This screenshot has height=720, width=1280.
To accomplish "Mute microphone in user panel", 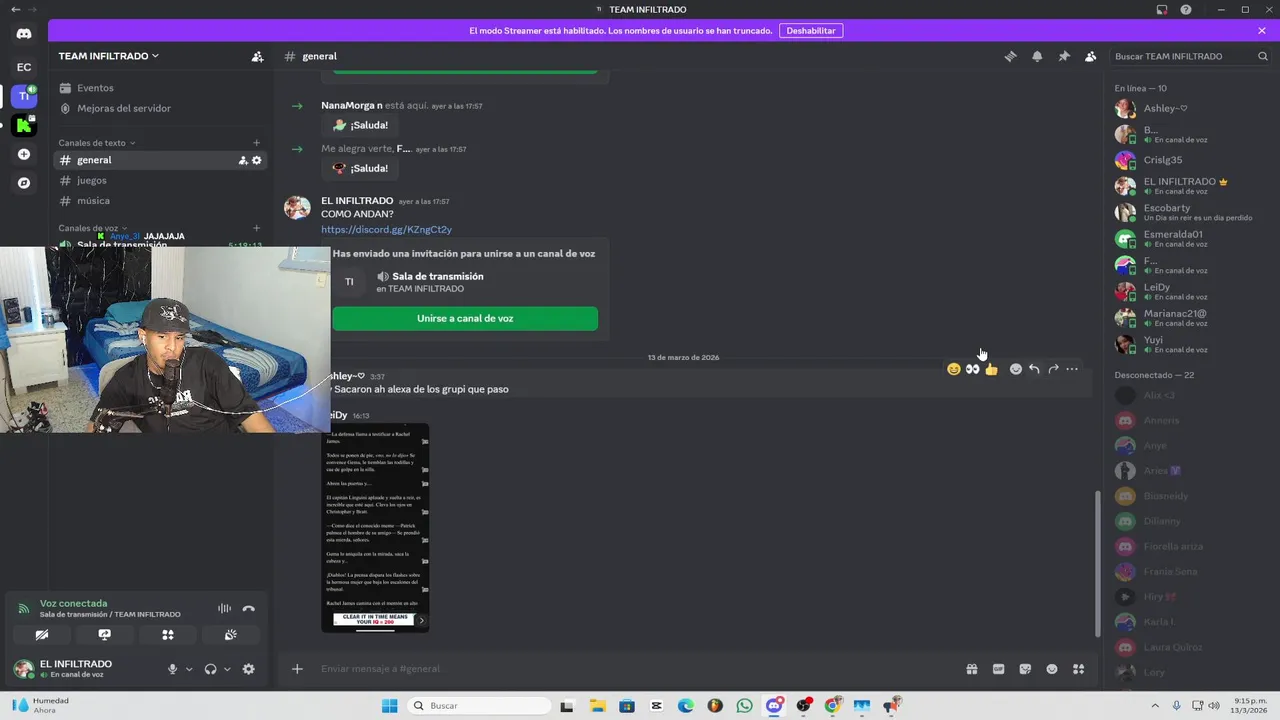I will tap(172, 669).
